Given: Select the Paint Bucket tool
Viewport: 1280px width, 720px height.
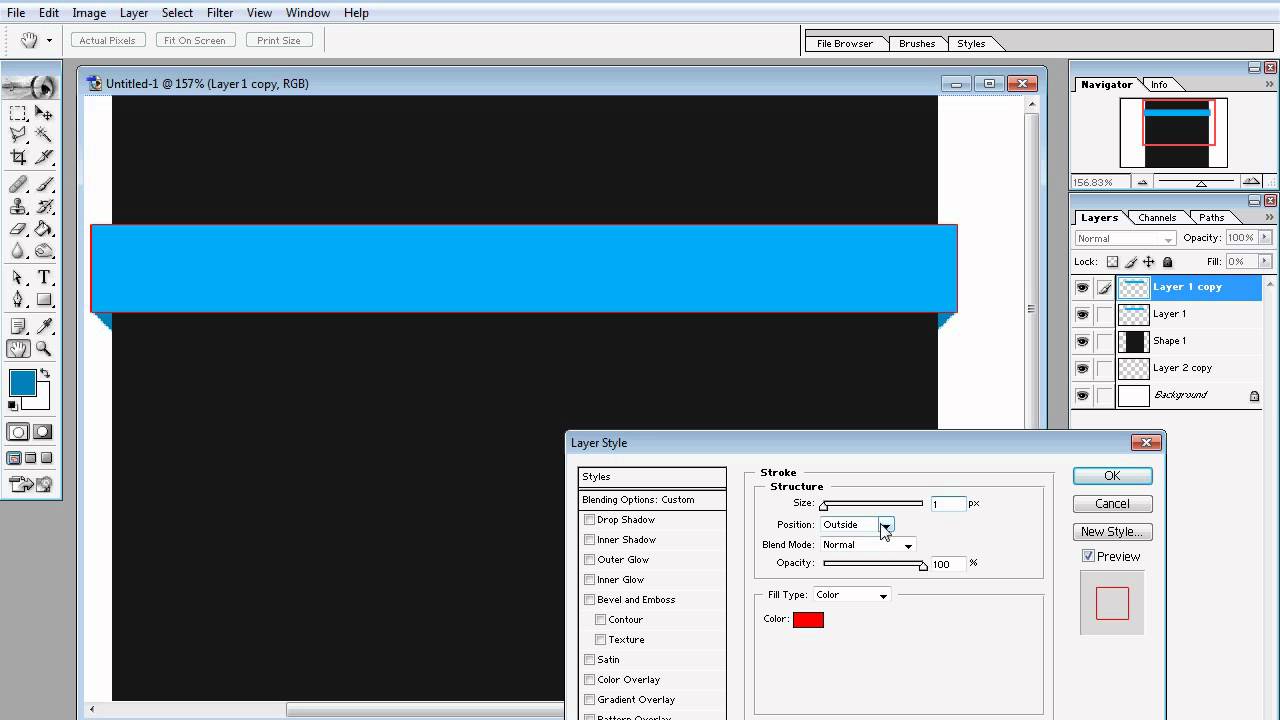Looking at the screenshot, I should [x=44, y=229].
